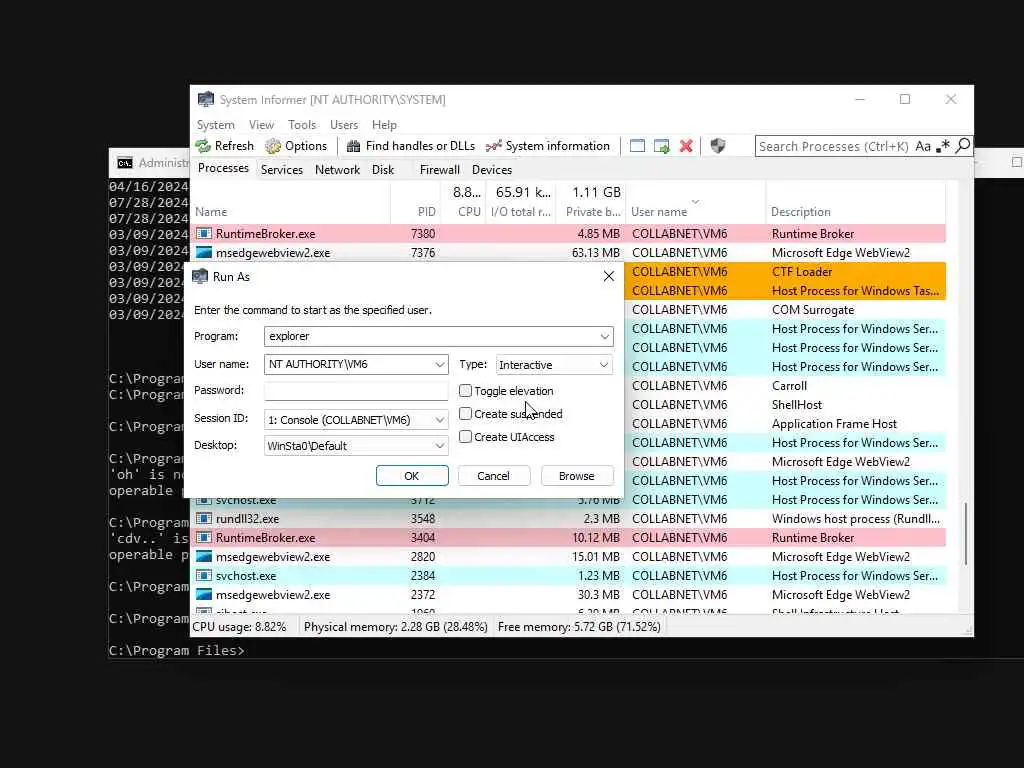The height and width of the screenshot is (768, 1024).
Task: Select the ShellHost row
Action: click(x=785, y=405)
